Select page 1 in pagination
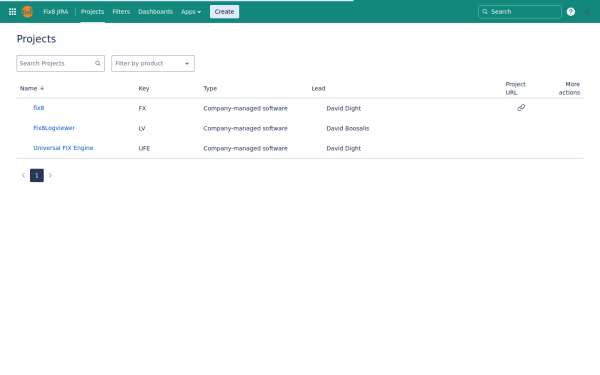The image size is (600, 375). coord(37,175)
